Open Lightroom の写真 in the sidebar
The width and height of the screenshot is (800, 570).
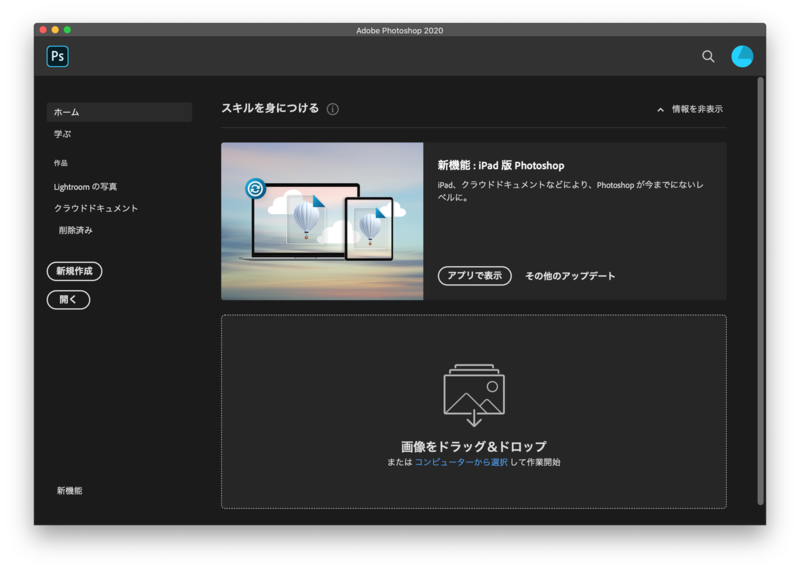click(x=85, y=187)
